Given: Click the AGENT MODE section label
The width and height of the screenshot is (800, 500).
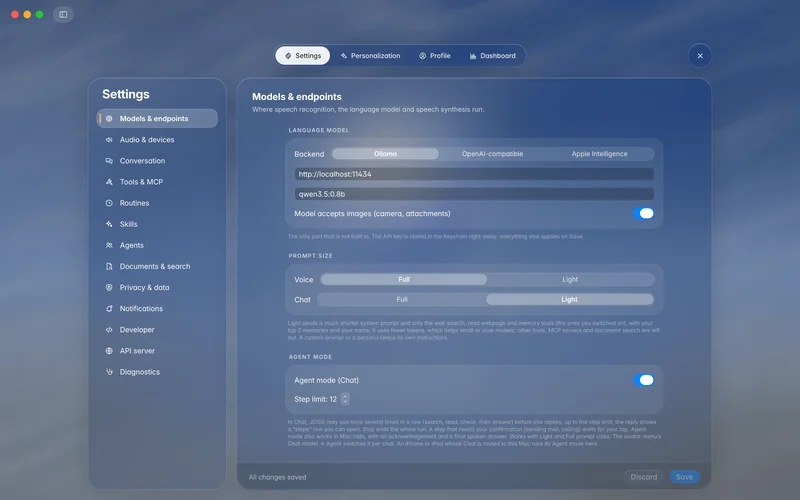Looking at the screenshot, I should pyautogui.click(x=310, y=357).
